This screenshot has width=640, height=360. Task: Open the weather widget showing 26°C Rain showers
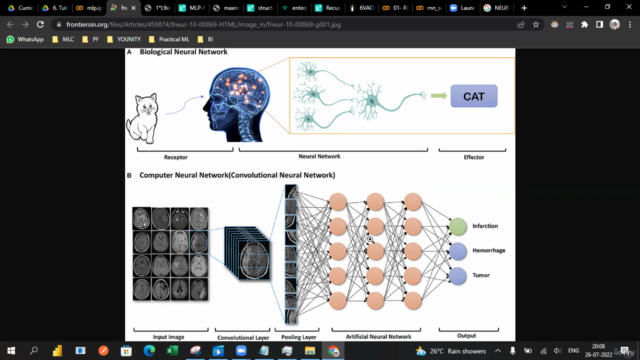(451, 351)
